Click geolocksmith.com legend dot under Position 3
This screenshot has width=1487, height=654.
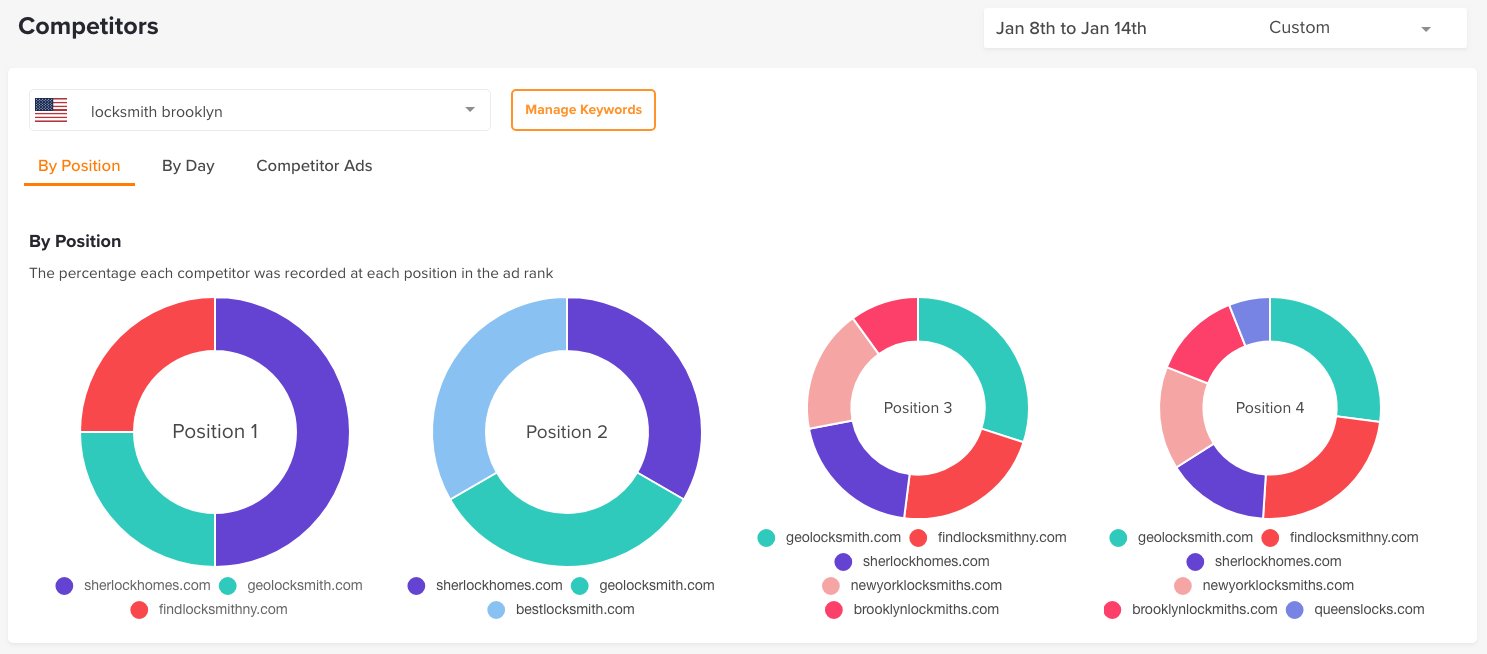tap(766, 537)
